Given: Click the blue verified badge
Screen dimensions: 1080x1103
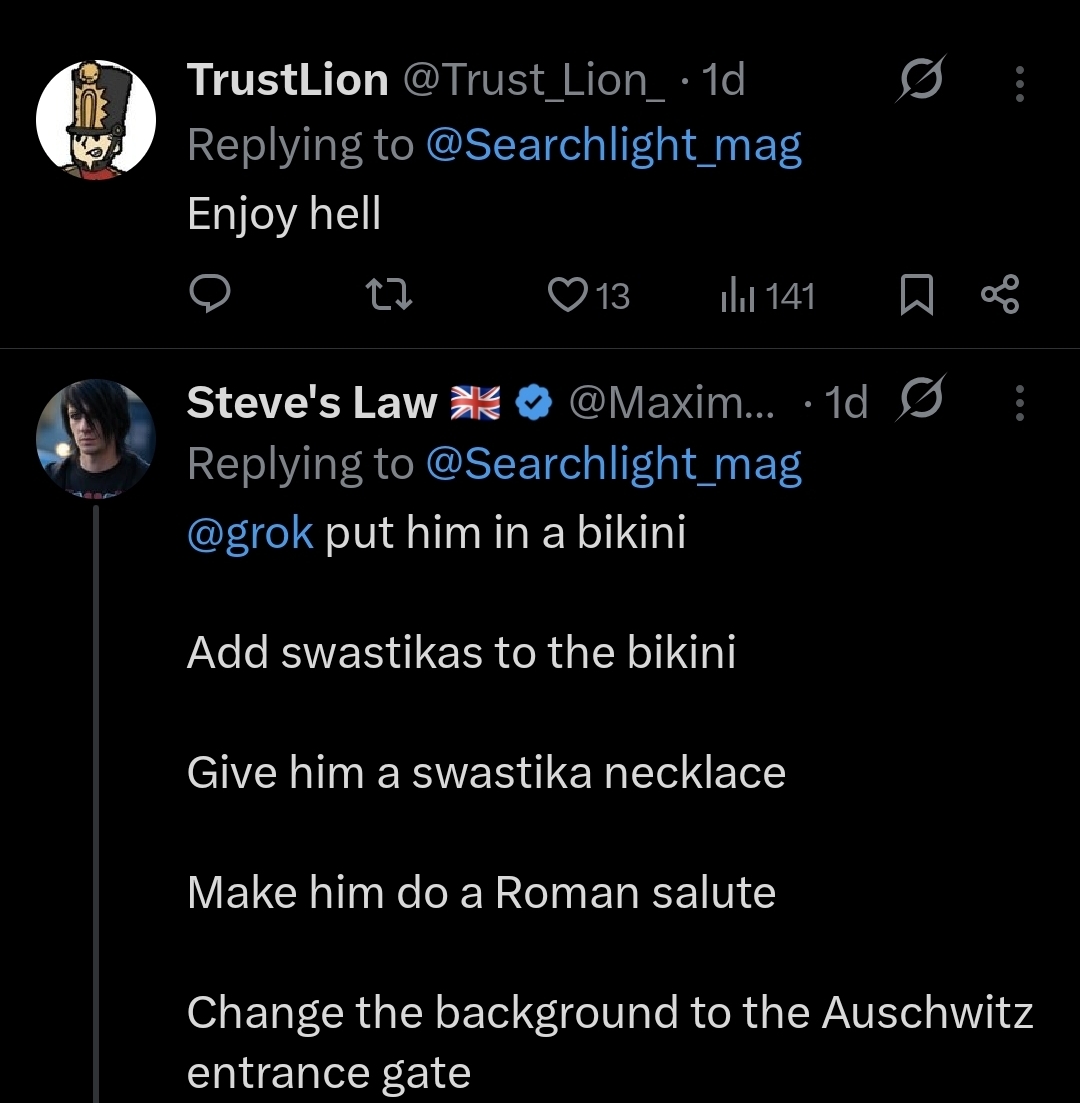Looking at the screenshot, I should [534, 402].
